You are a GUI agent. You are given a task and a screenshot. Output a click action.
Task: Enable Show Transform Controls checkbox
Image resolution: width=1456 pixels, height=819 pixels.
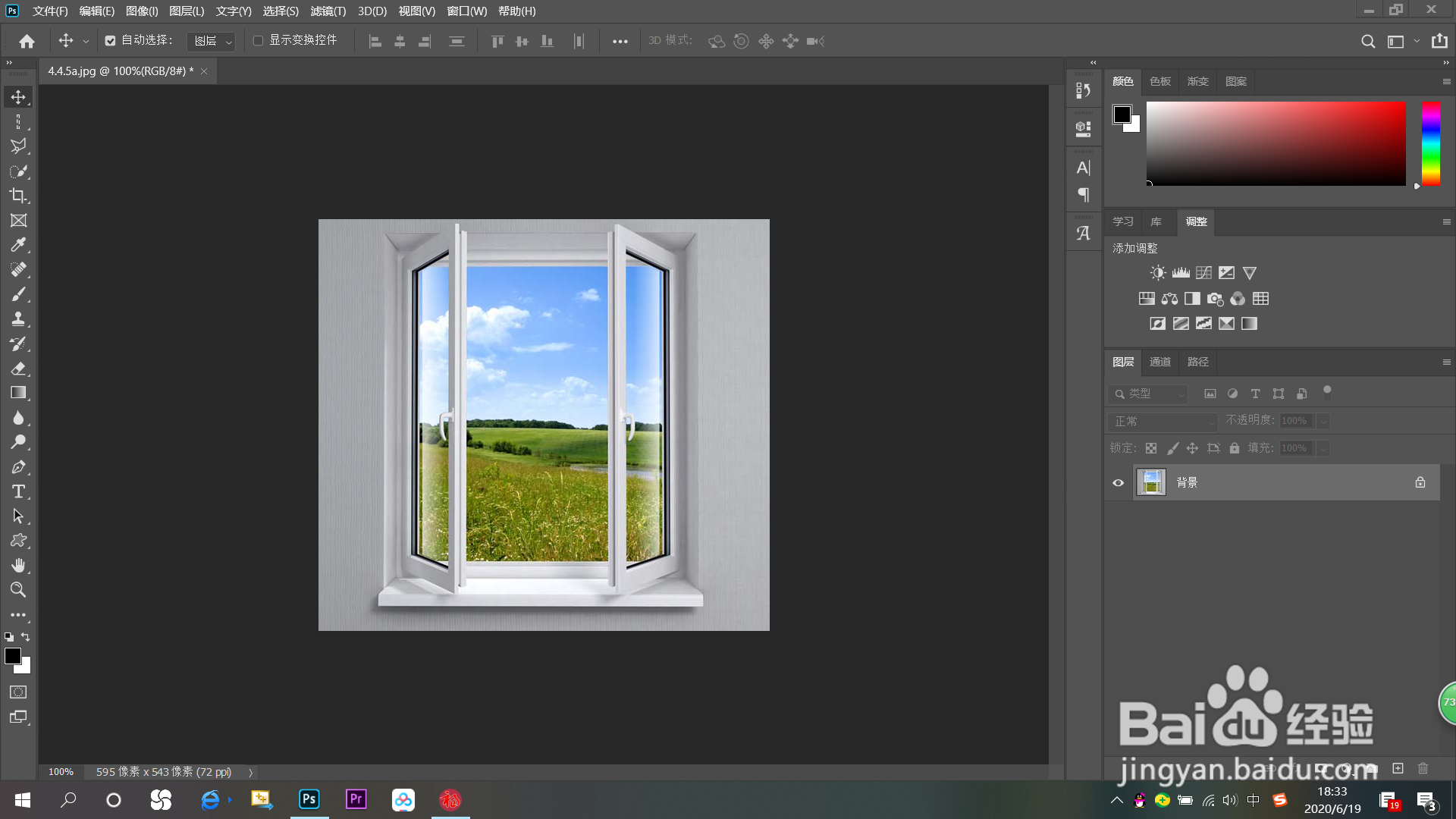258,41
